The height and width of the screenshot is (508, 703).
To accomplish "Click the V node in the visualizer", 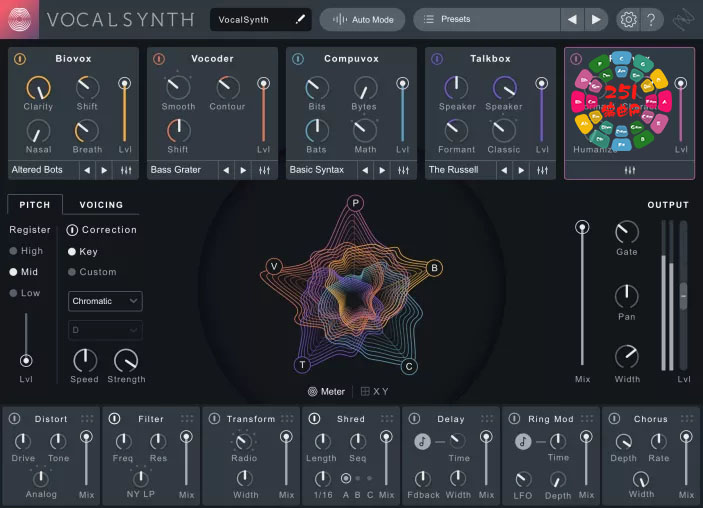I will pyautogui.click(x=274, y=266).
